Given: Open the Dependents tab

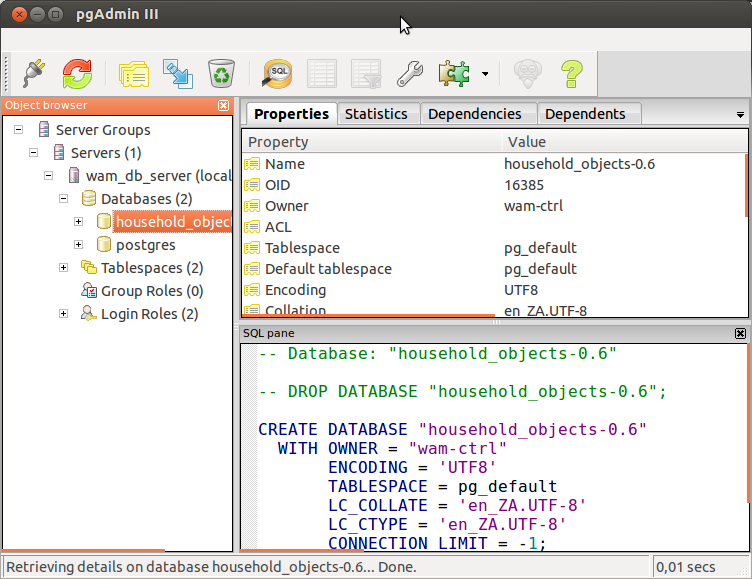Looking at the screenshot, I should (x=585, y=114).
